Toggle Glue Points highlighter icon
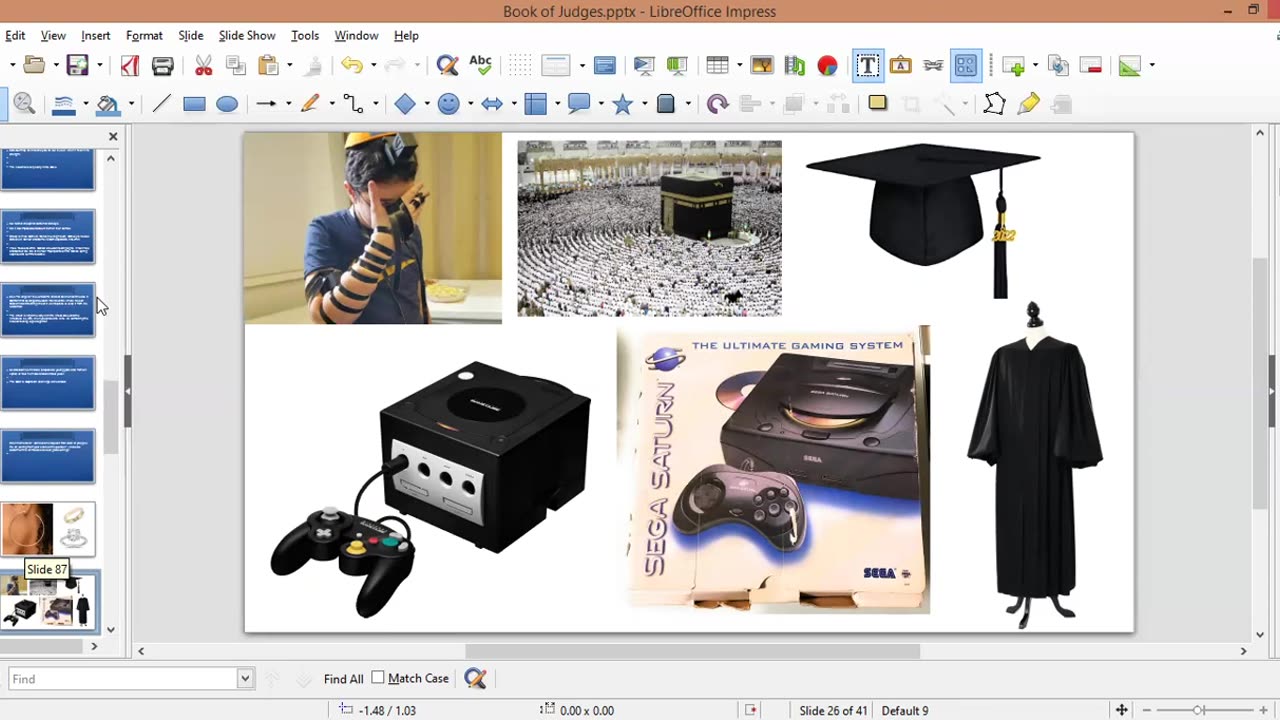This screenshot has height=720, width=1280. [x=1028, y=103]
